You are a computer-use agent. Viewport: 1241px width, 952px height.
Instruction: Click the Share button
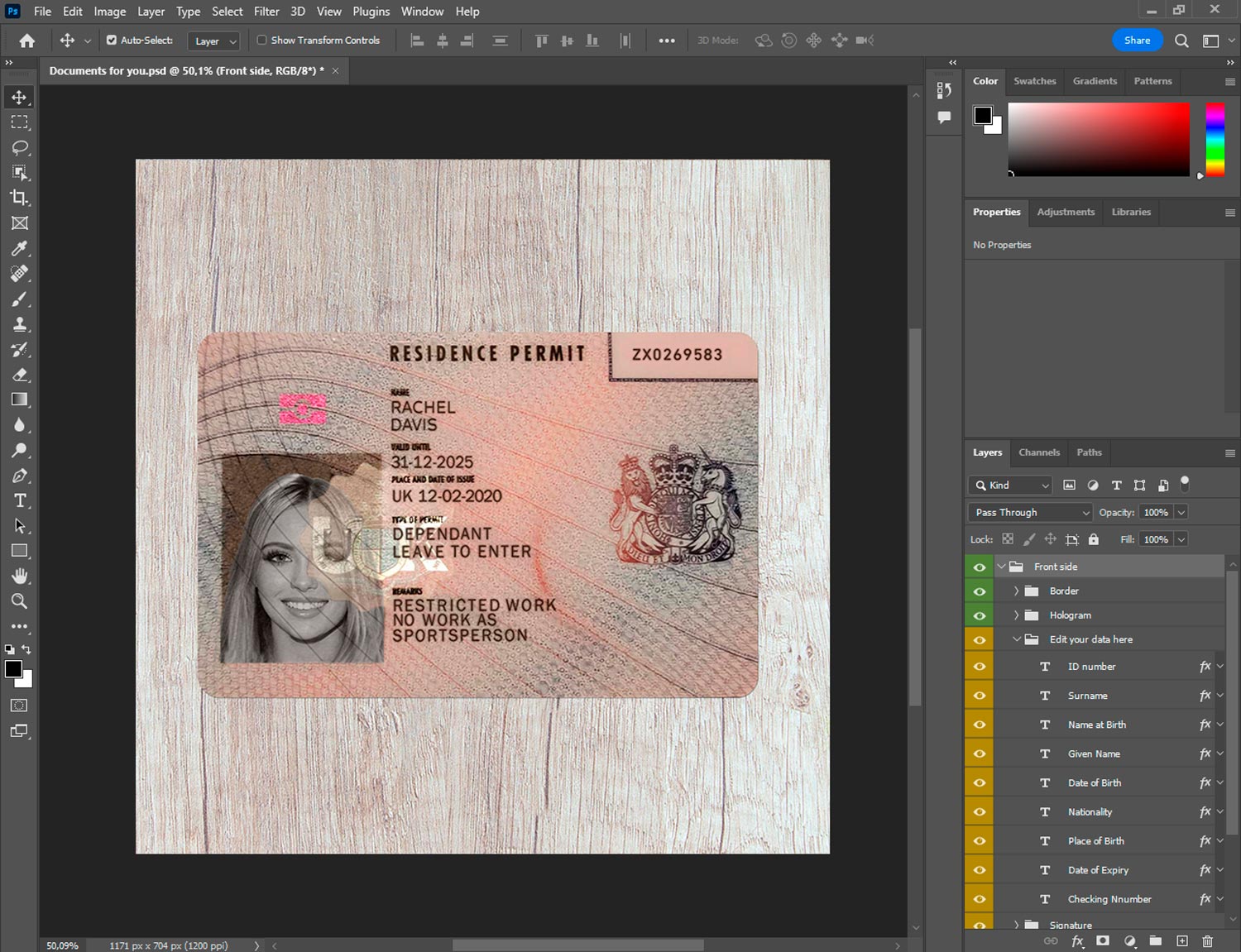click(1137, 40)
